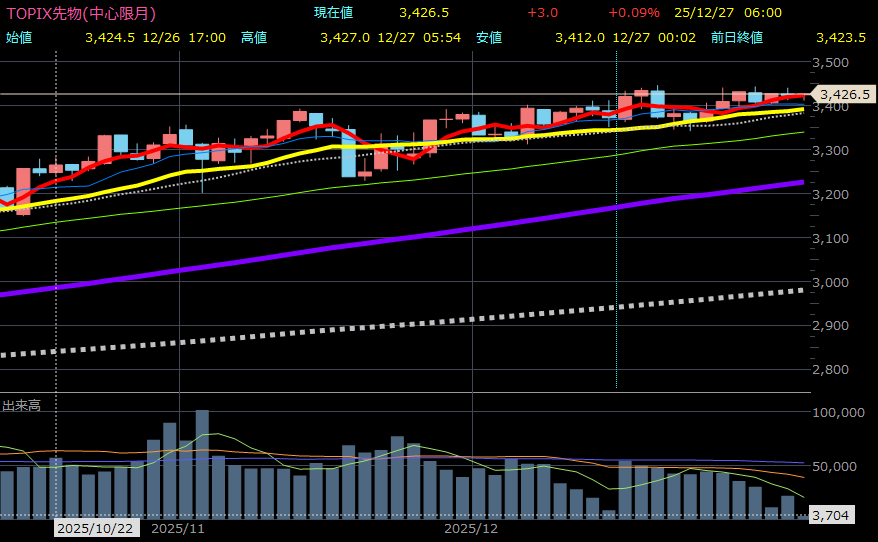
Task: Click the tallest volume bar
Action: click(202, 462)
